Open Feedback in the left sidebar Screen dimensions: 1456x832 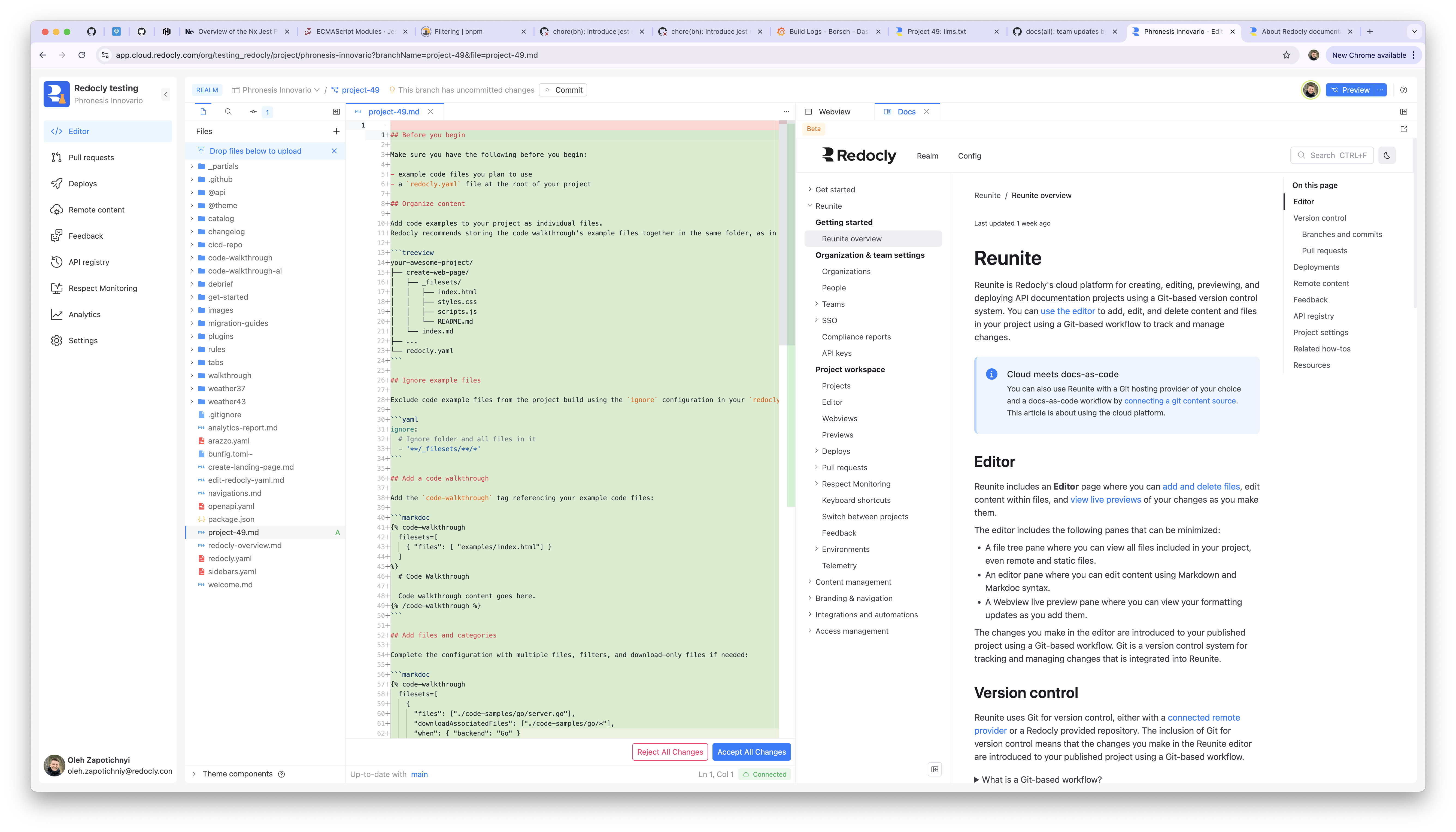[x=107, y=236]
